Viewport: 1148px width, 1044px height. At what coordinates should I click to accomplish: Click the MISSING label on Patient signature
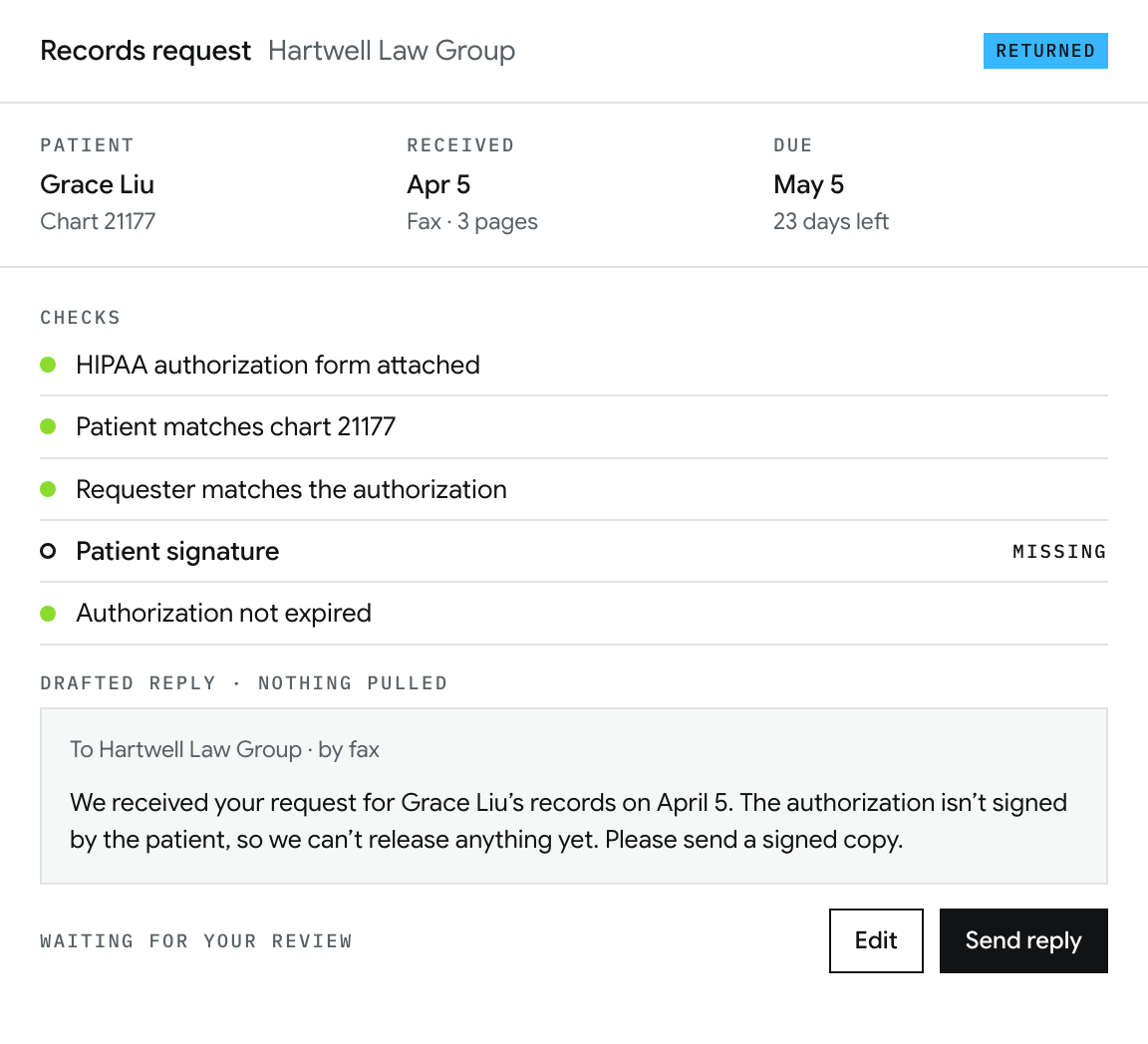[1059, 551]
